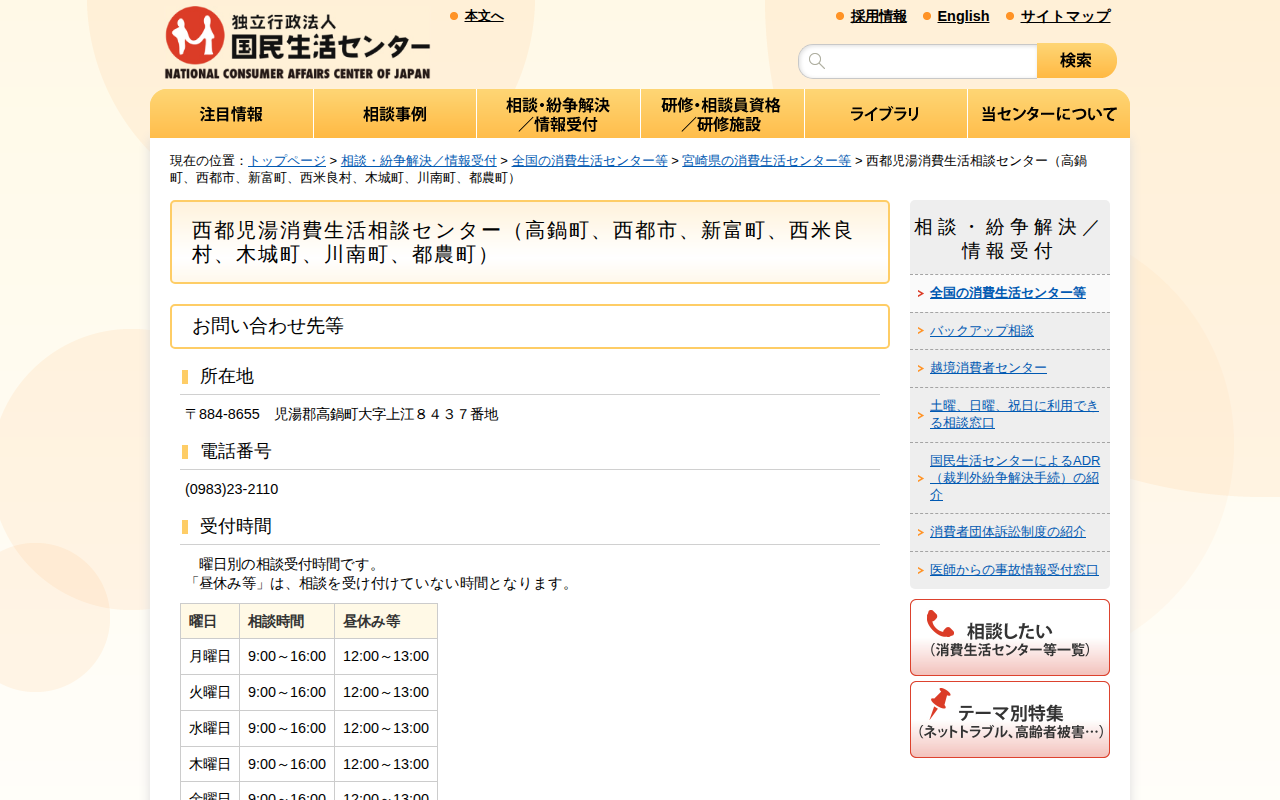Click the arrow marker next to バックアップ相談
This screenshot has width=1280, height=800.
point(919,330)
